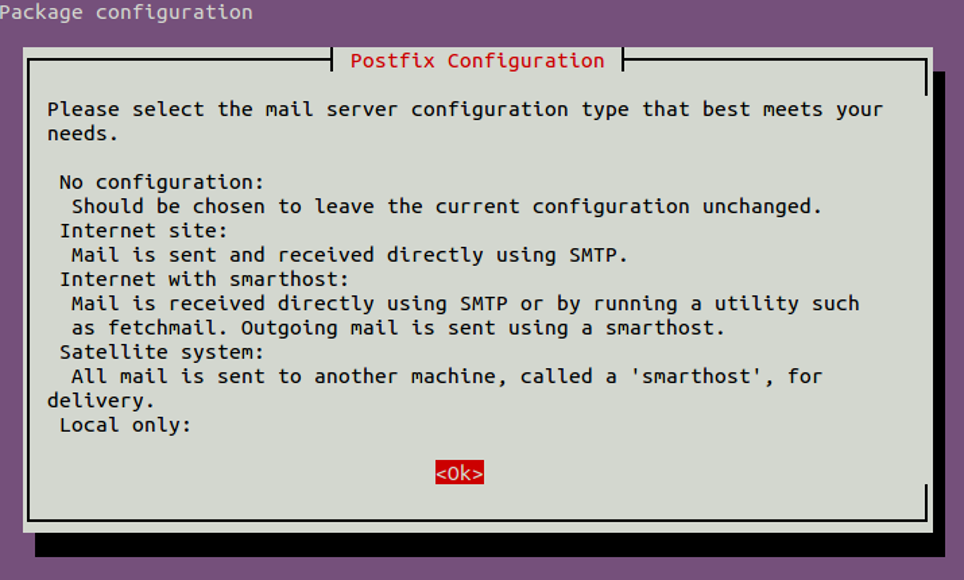Click the 'as fetchmail. Outgoing mail' line
964x580 pixels.
click(x=398, y=328)
